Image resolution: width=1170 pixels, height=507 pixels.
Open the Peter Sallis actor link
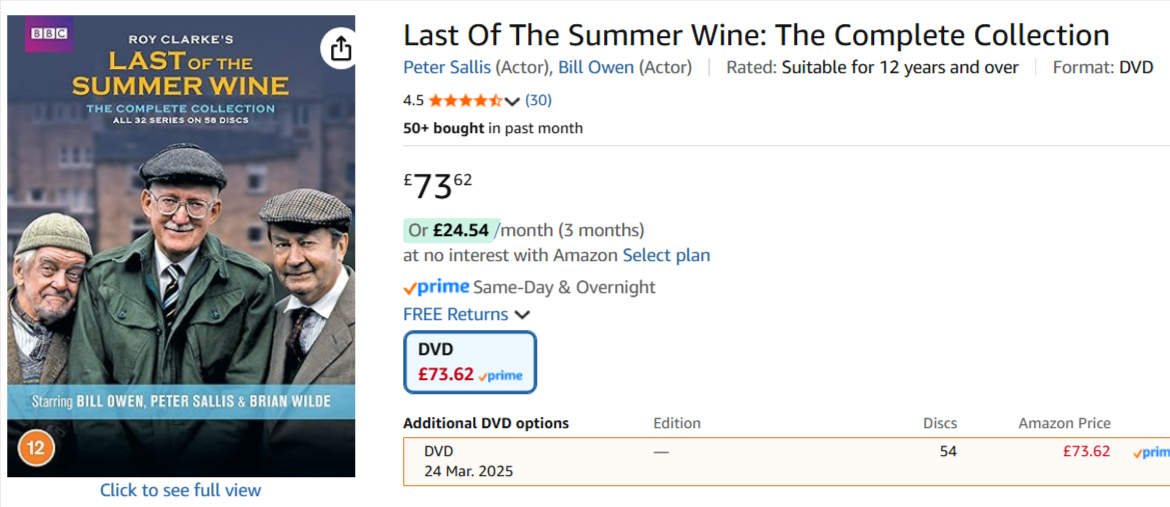click(447, 67)
